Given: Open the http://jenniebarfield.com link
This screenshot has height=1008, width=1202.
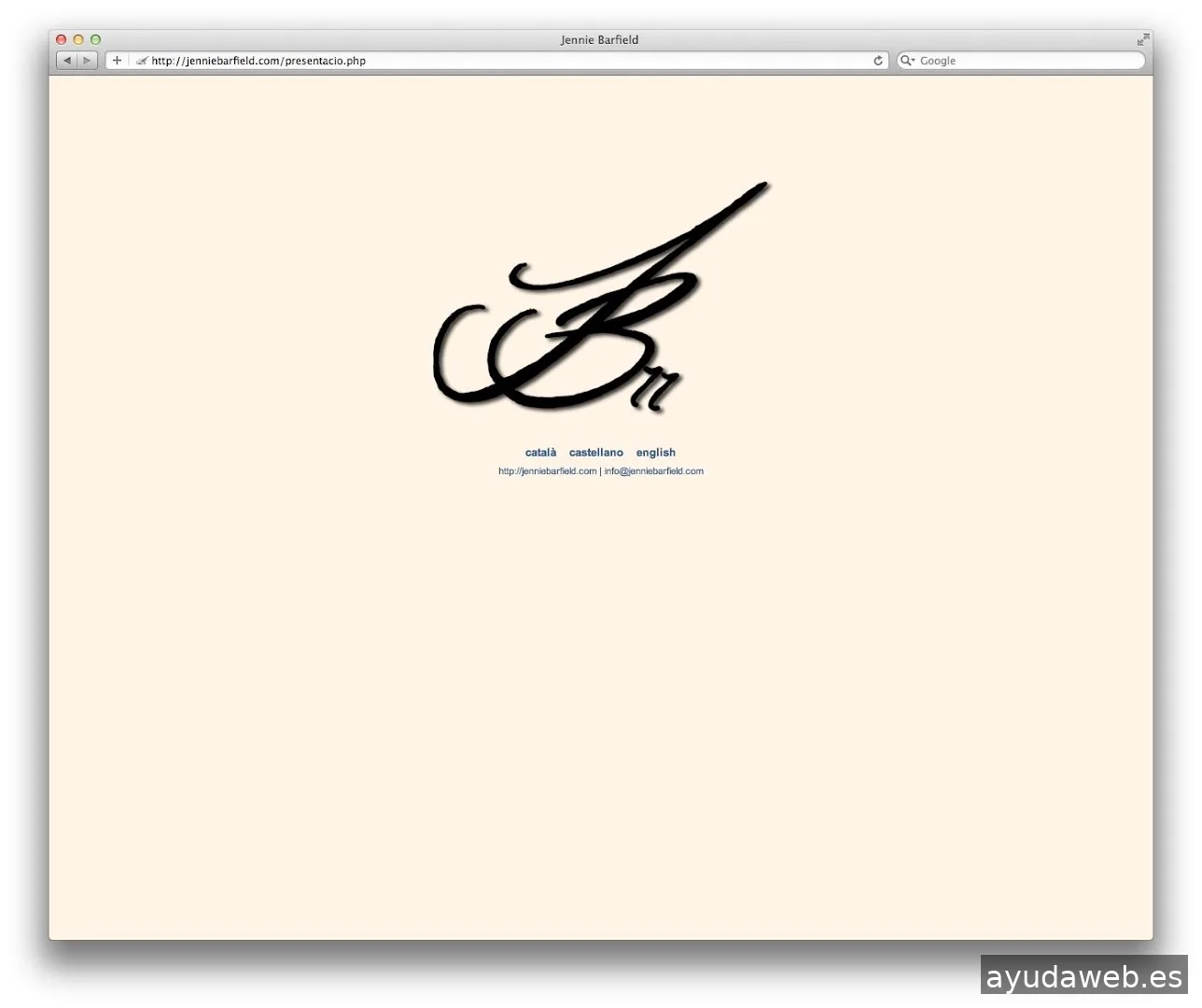Looking at the screenshot, I should tap(547, 471).
